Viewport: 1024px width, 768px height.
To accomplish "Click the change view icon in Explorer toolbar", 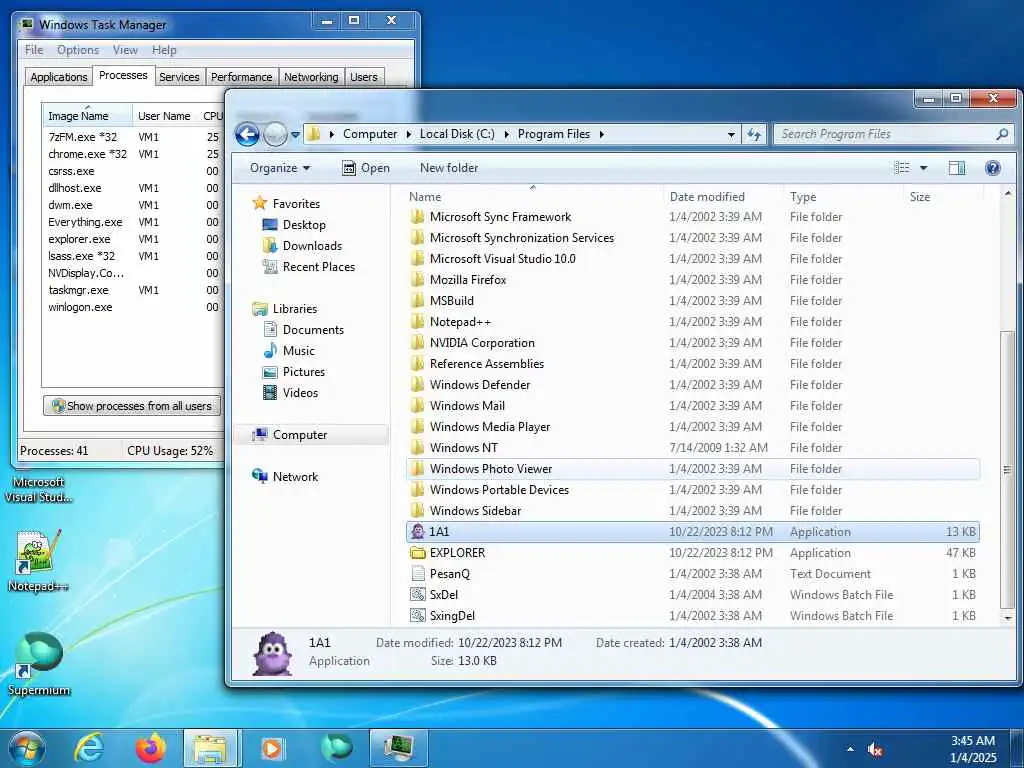I will (x=902, y=168).
